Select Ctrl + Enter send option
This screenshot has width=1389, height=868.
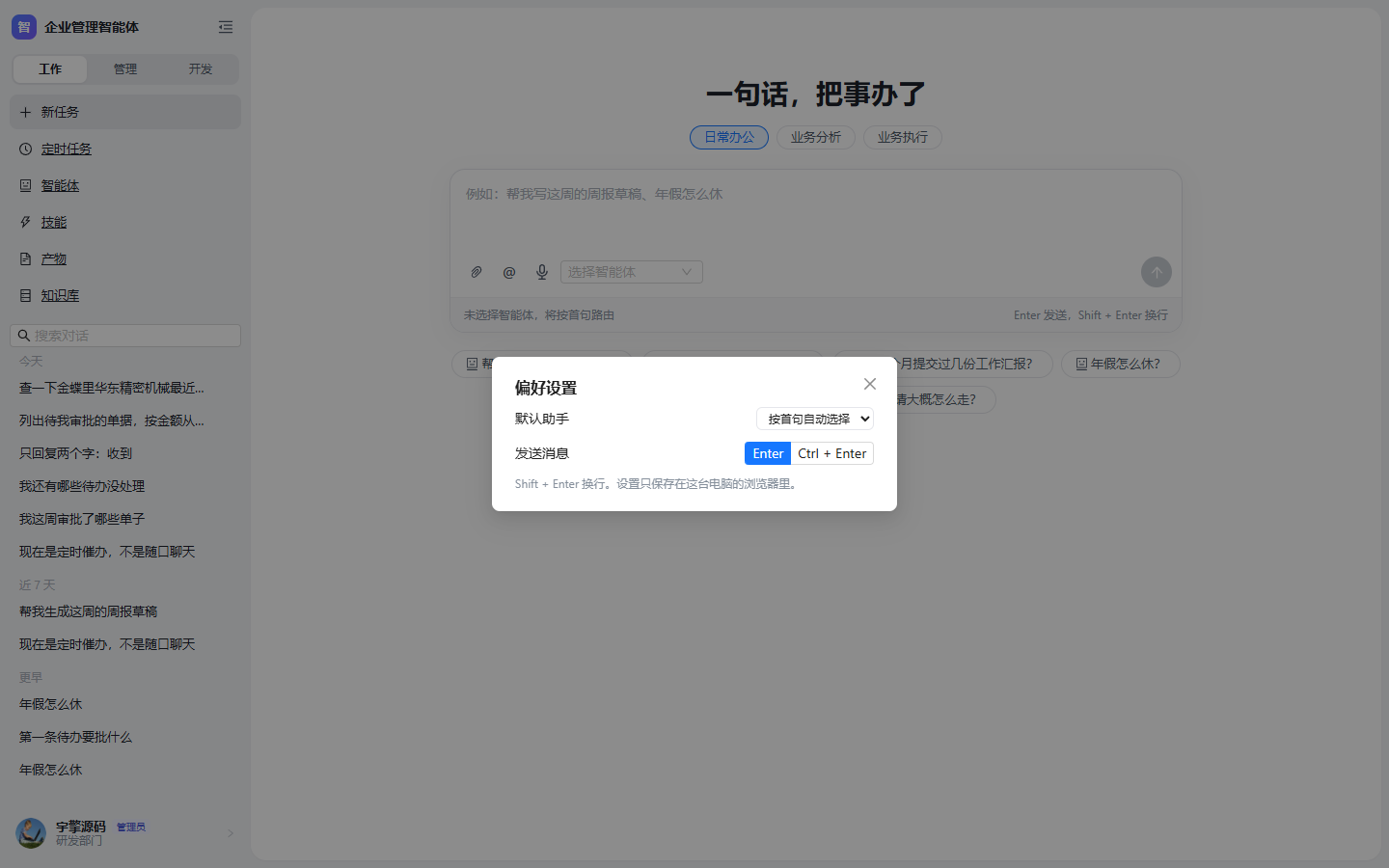pyautogui.click(x=832, y=453)
